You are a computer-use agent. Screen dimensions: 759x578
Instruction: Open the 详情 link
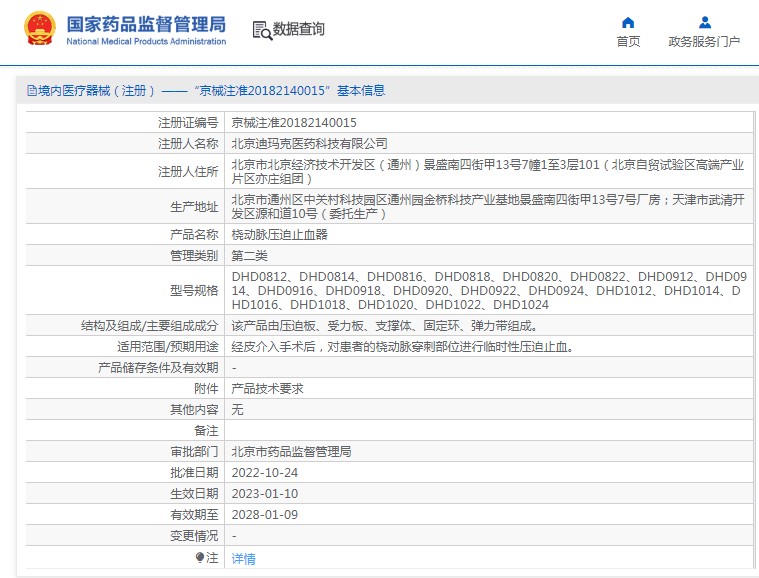[243, 559]
